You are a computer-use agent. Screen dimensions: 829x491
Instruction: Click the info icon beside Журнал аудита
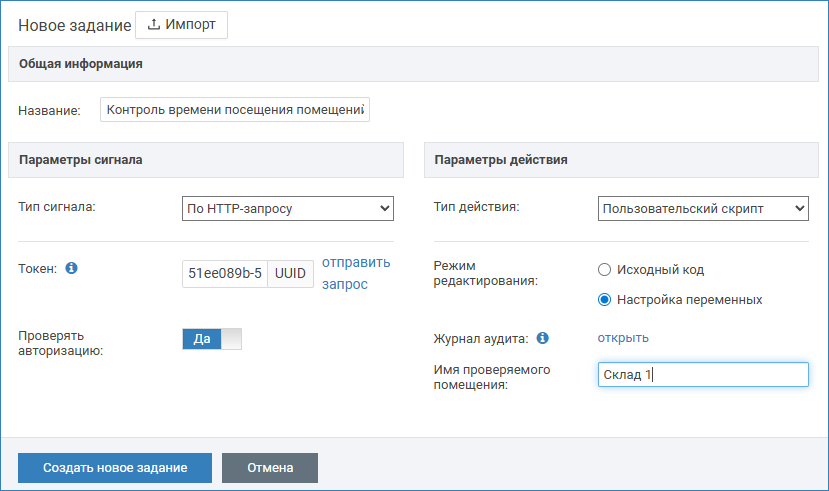(541, 338)
